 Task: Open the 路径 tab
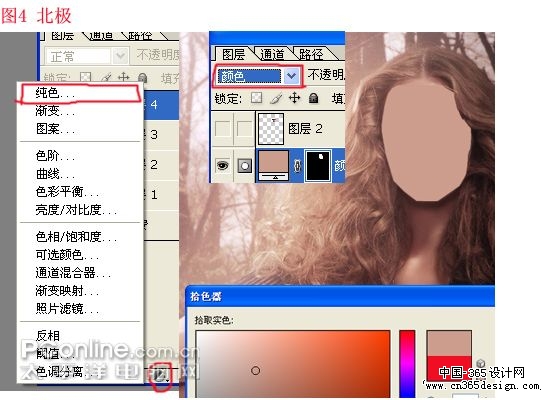(311, 54)
